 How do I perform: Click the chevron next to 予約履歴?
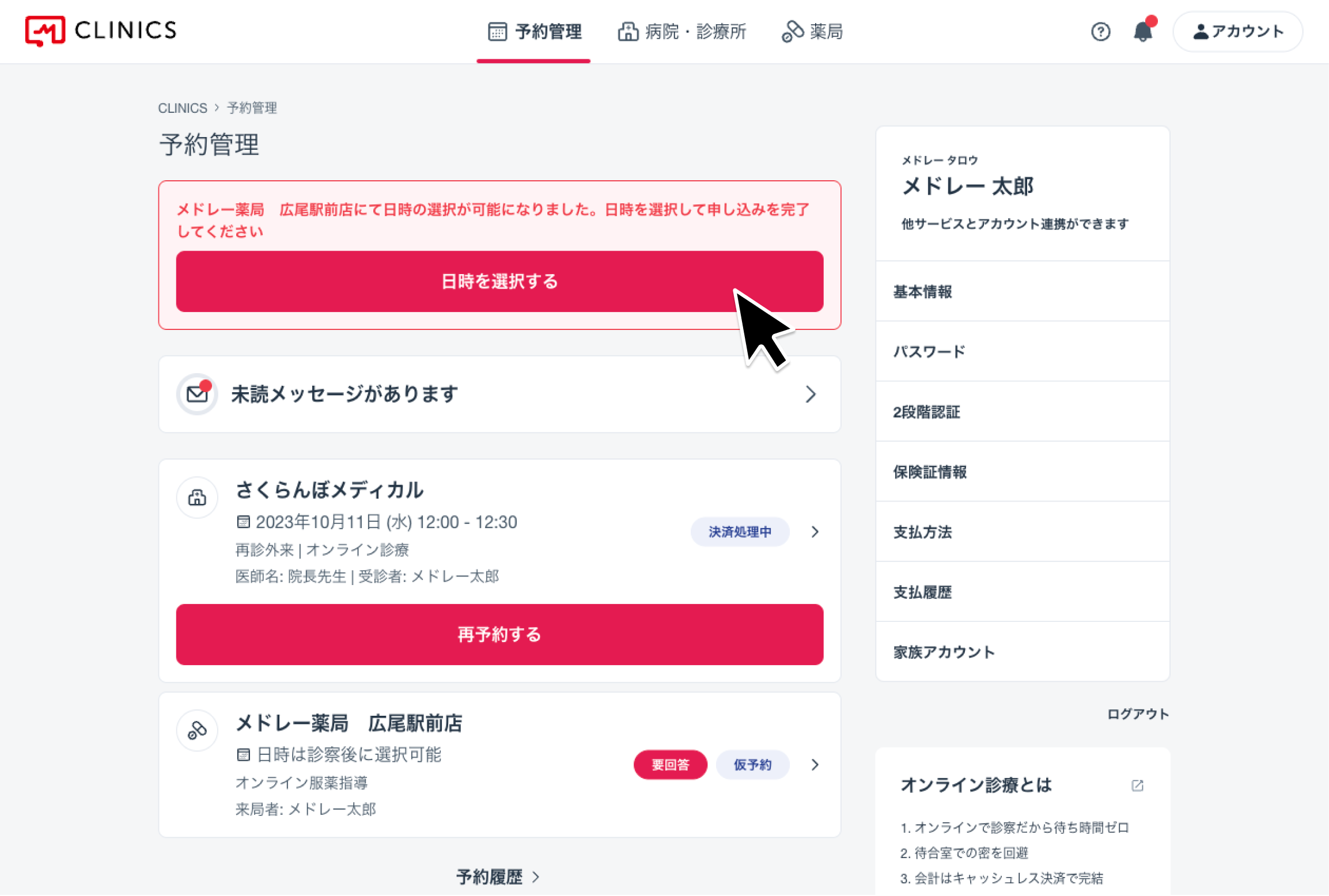tap(536, 877)
